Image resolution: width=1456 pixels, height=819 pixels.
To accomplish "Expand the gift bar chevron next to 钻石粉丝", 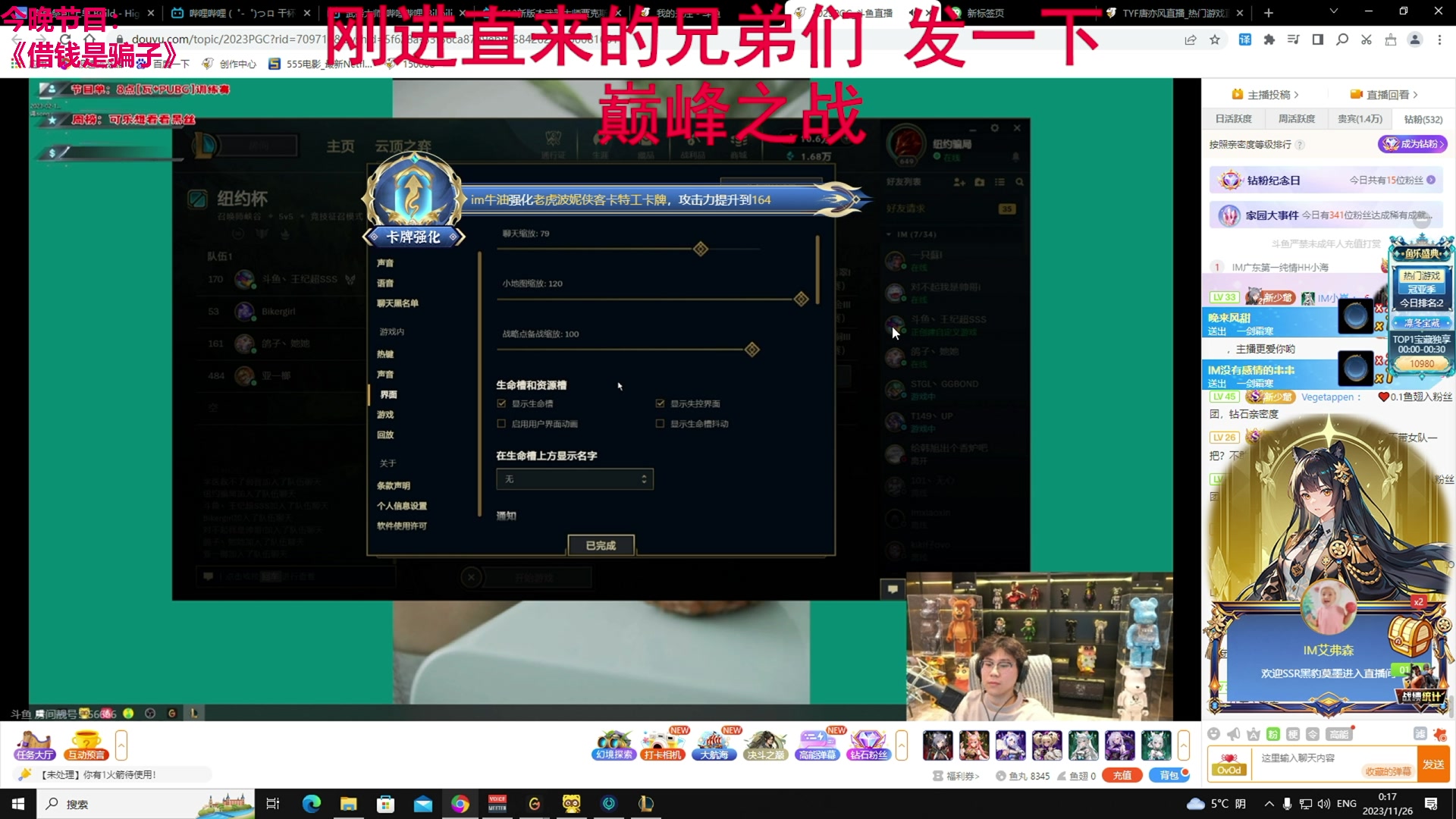I will (901, 745).
